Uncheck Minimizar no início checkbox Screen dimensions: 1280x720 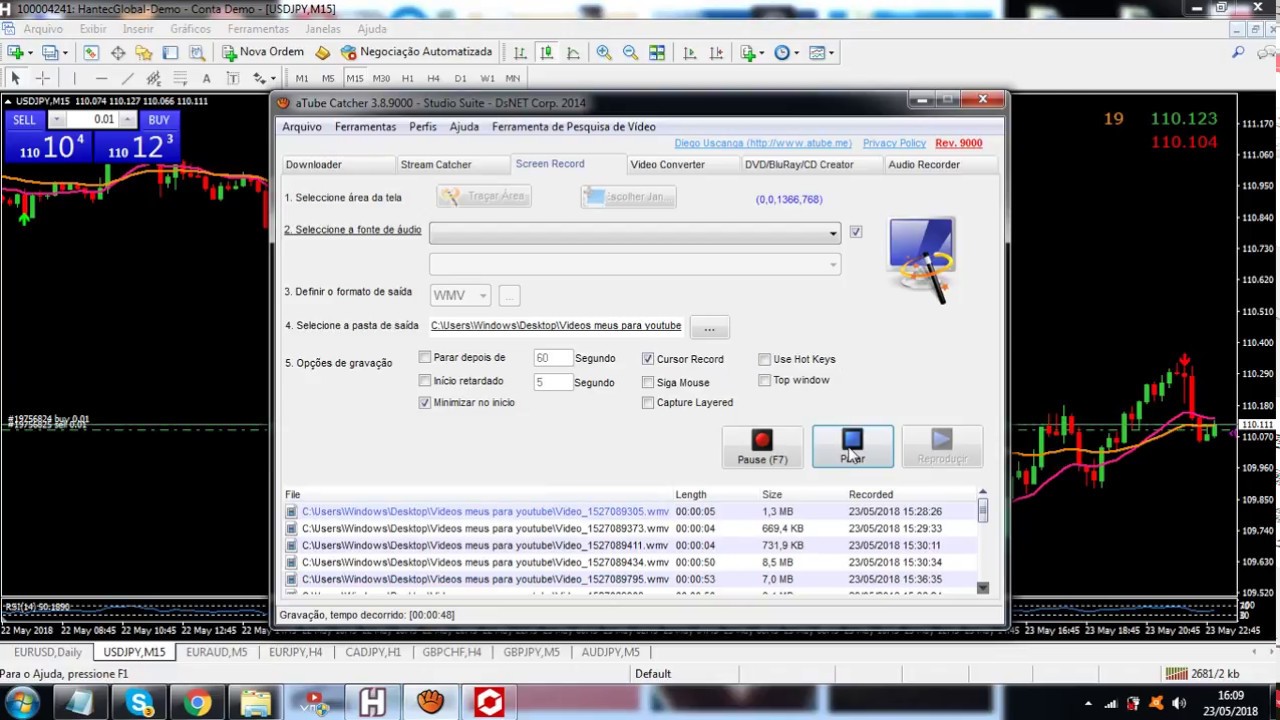[425, 402]
